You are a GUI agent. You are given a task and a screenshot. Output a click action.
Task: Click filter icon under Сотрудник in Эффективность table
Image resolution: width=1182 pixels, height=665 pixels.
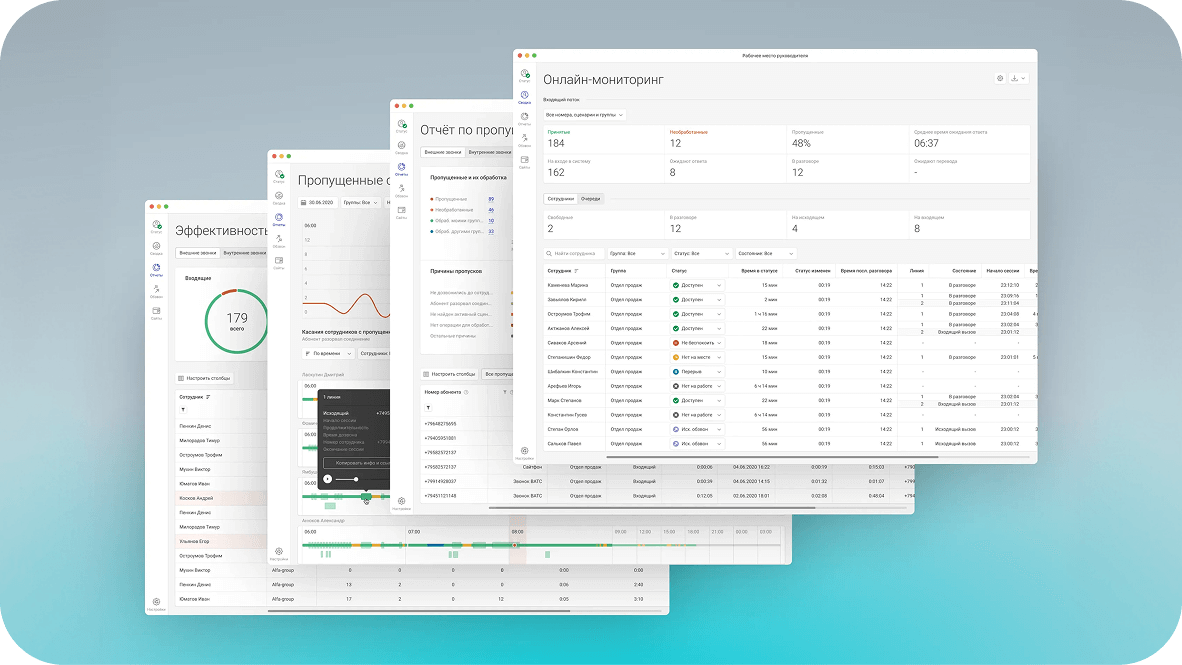[183, 410]
